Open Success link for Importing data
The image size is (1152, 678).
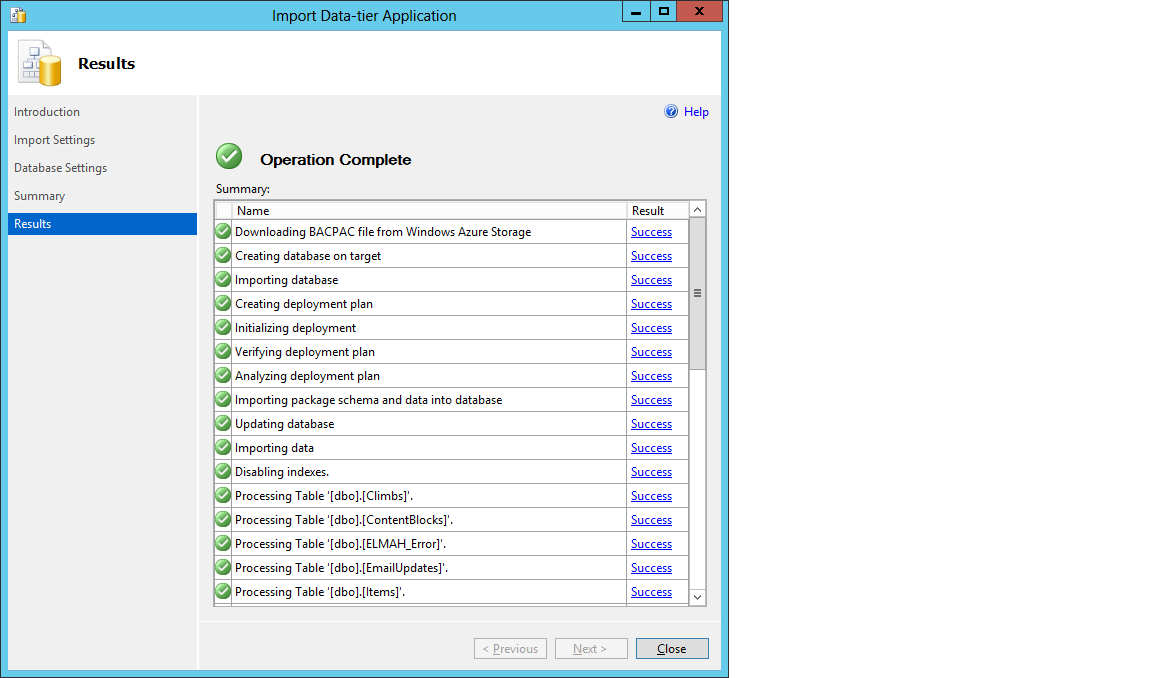click(651, 448)
